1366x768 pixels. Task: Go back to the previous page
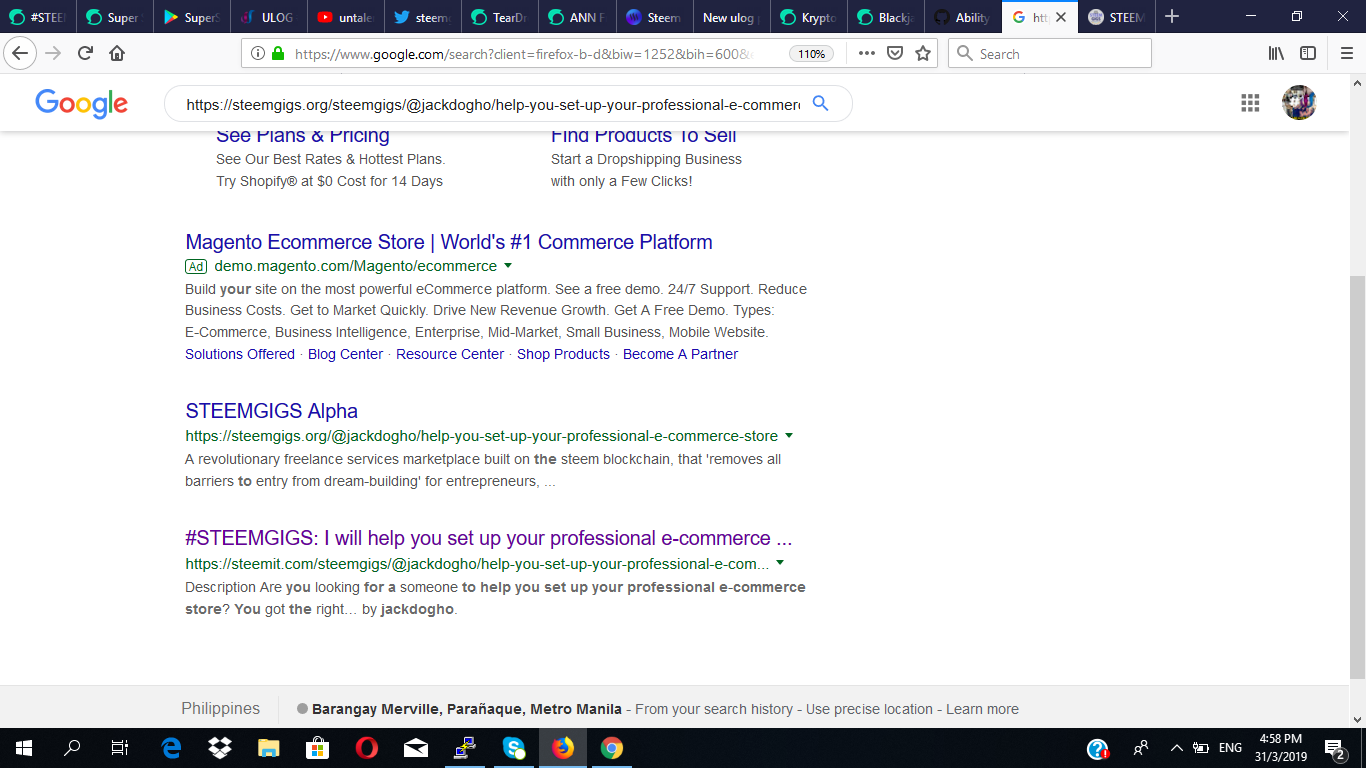pyautogui.click(x=20, y=53)
